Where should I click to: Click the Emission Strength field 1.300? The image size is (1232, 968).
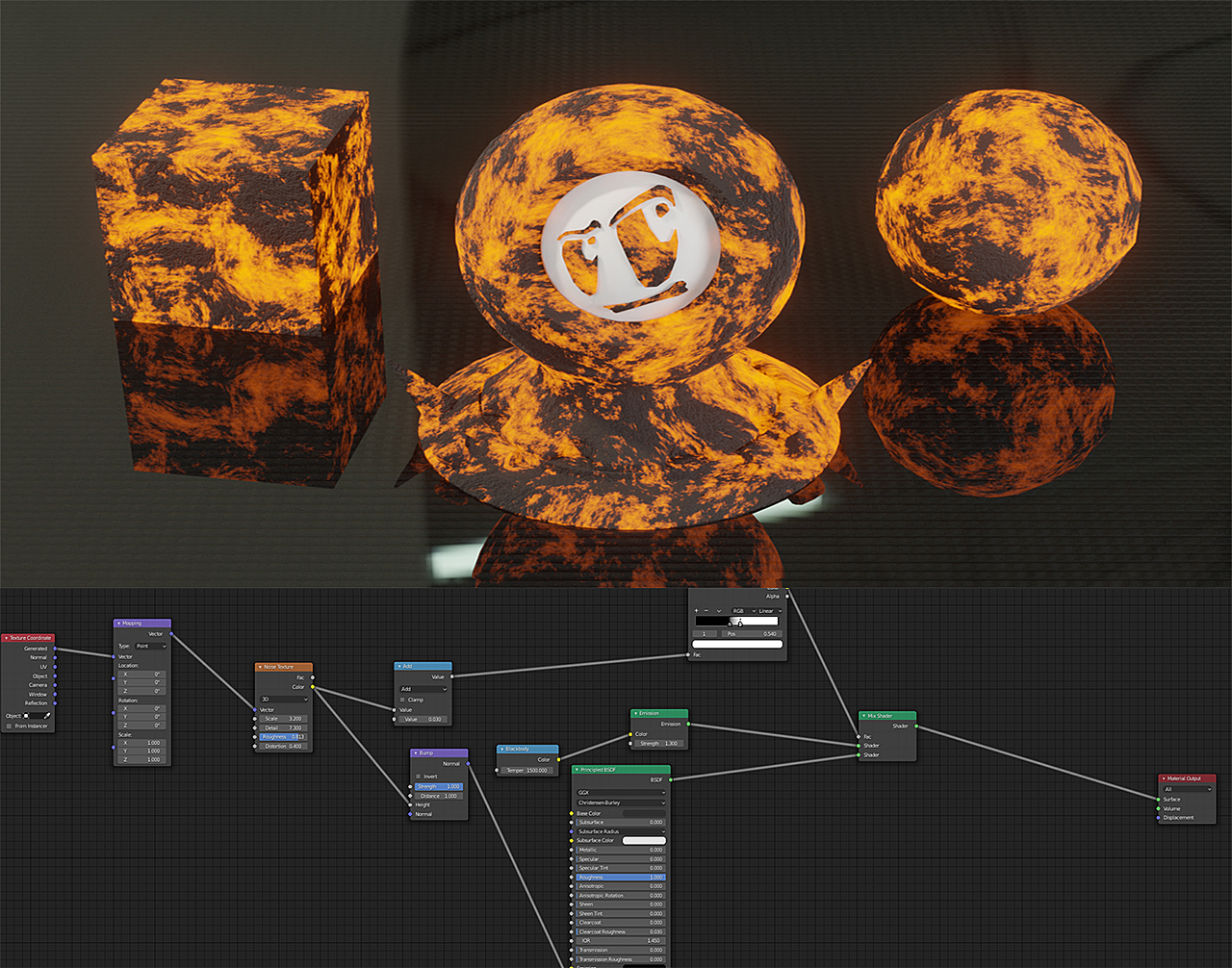coord(659,744)
